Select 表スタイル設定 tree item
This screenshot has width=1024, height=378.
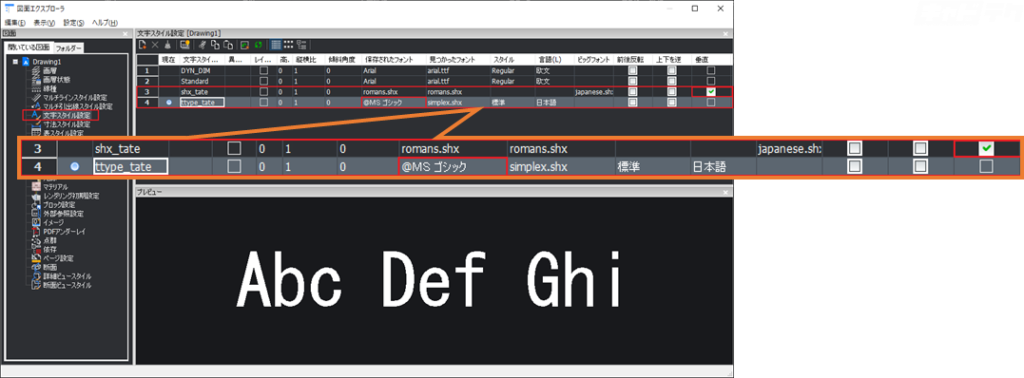63,133
